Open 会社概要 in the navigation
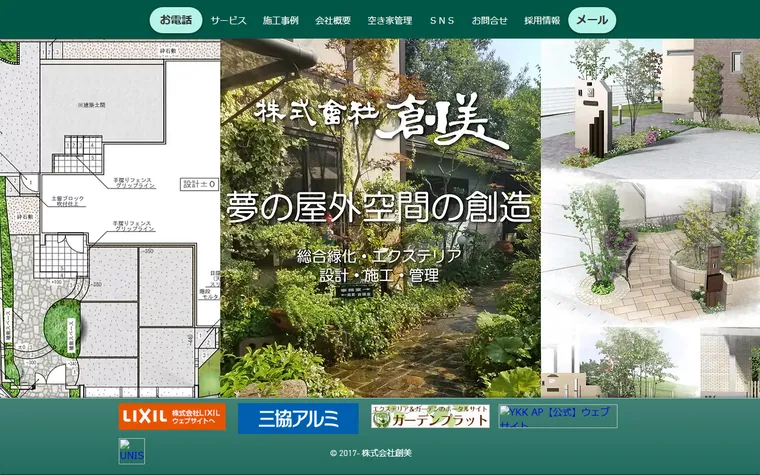Viewport: 760px width, 475px height. tap(333, 20)
